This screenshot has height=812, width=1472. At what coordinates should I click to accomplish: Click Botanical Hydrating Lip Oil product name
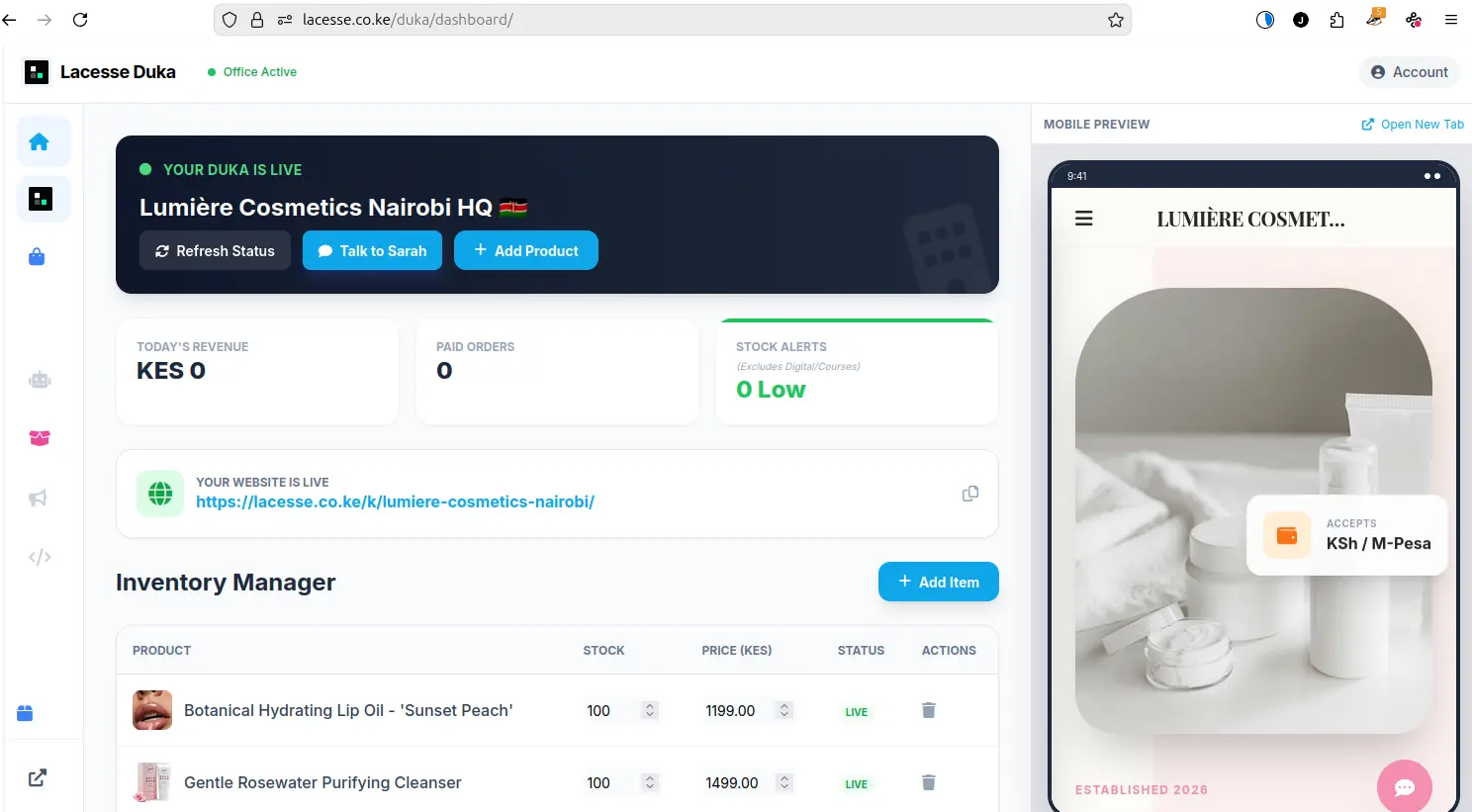[x=348, y=710]
